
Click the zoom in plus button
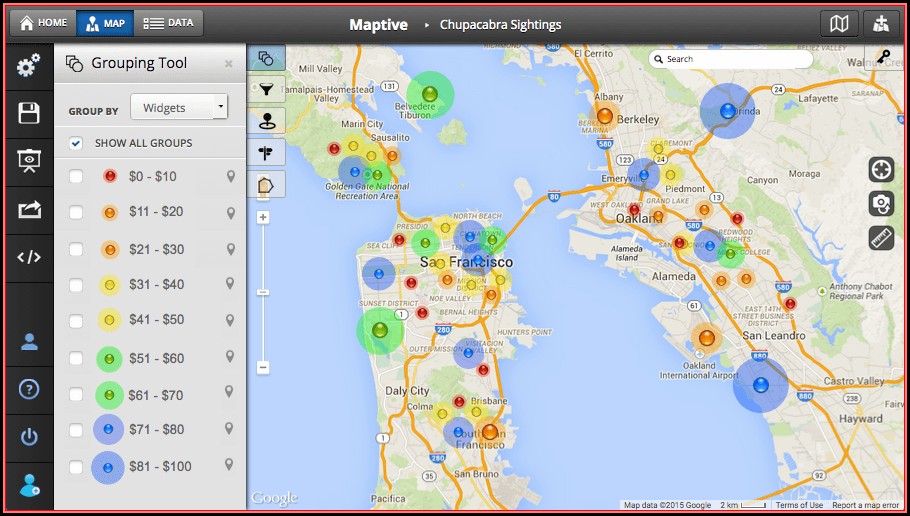pyautogui.click(x=263, y=217)
